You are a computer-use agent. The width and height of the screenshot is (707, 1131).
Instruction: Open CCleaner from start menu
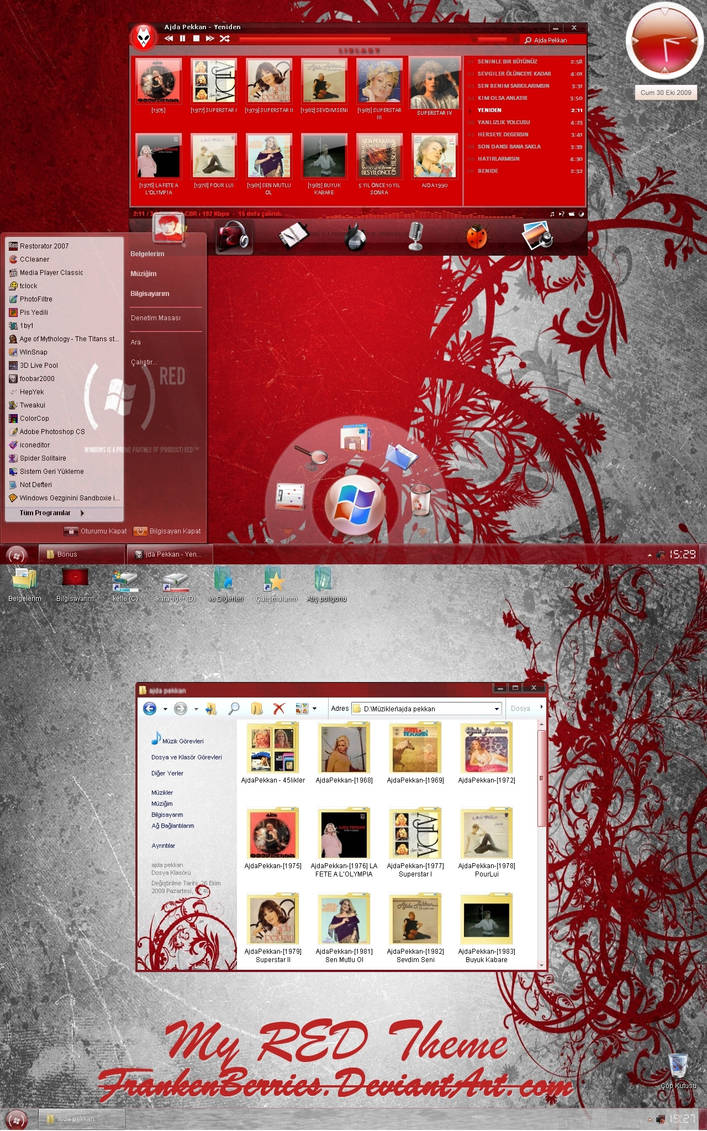click(65, 259)
